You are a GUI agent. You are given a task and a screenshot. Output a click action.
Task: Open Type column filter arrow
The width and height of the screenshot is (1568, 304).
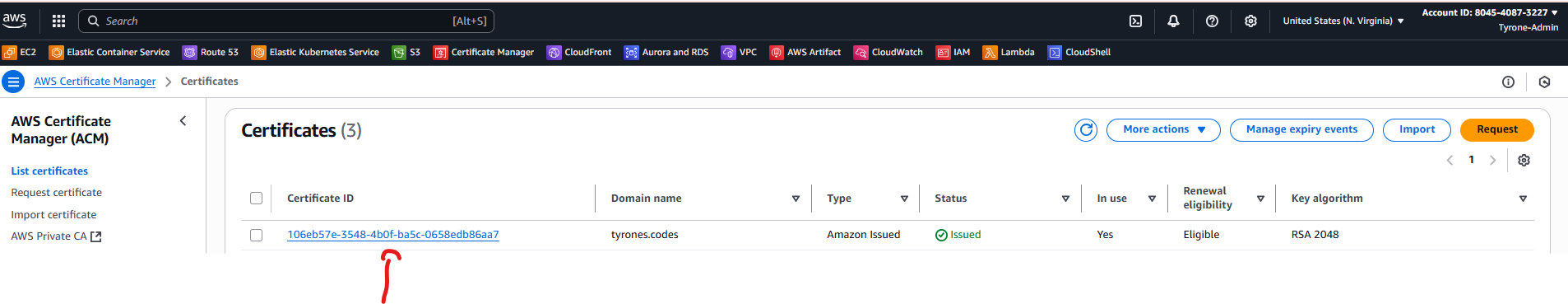(904, 199)
